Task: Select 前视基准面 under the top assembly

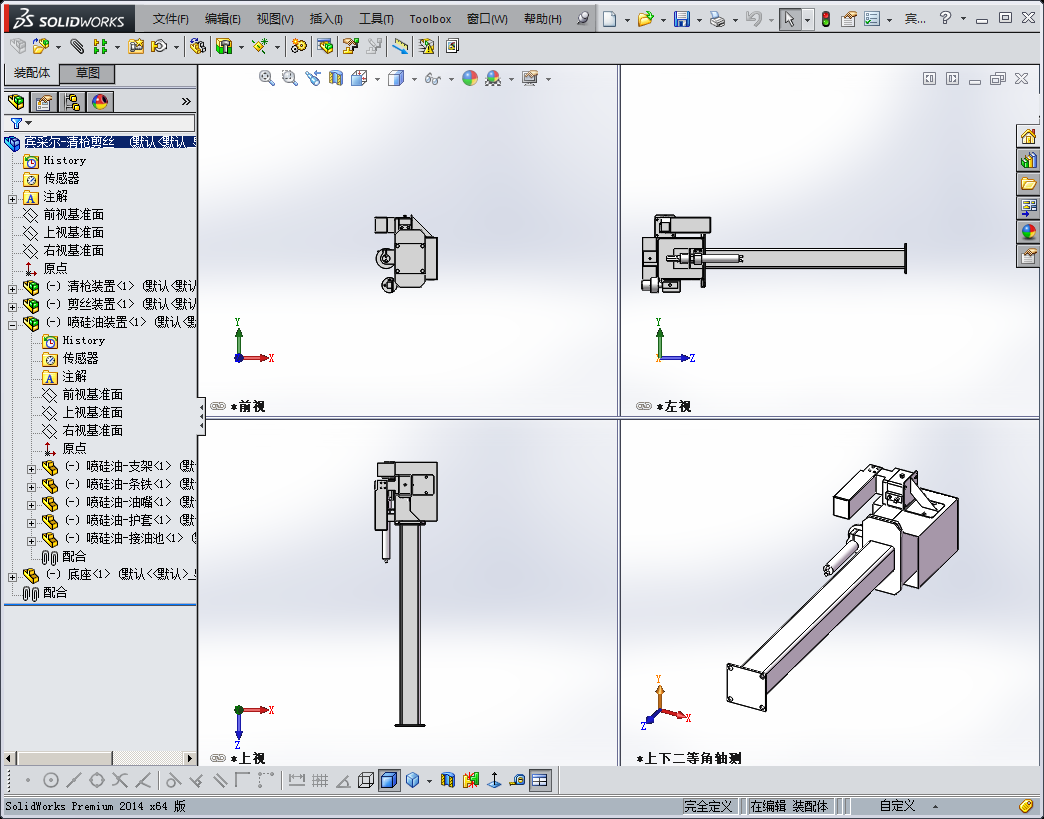Action: click(x=73, y=214)
